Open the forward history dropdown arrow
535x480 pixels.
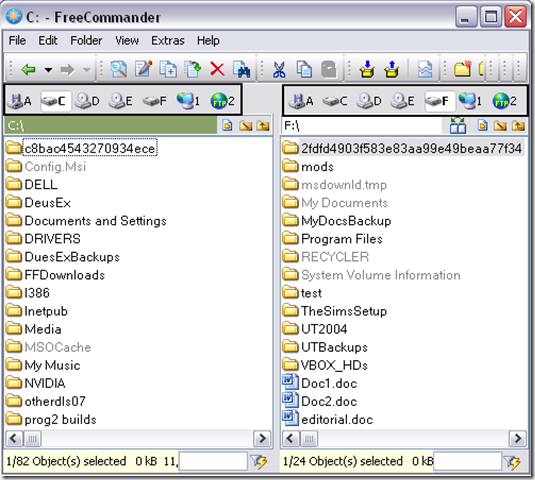87,70
